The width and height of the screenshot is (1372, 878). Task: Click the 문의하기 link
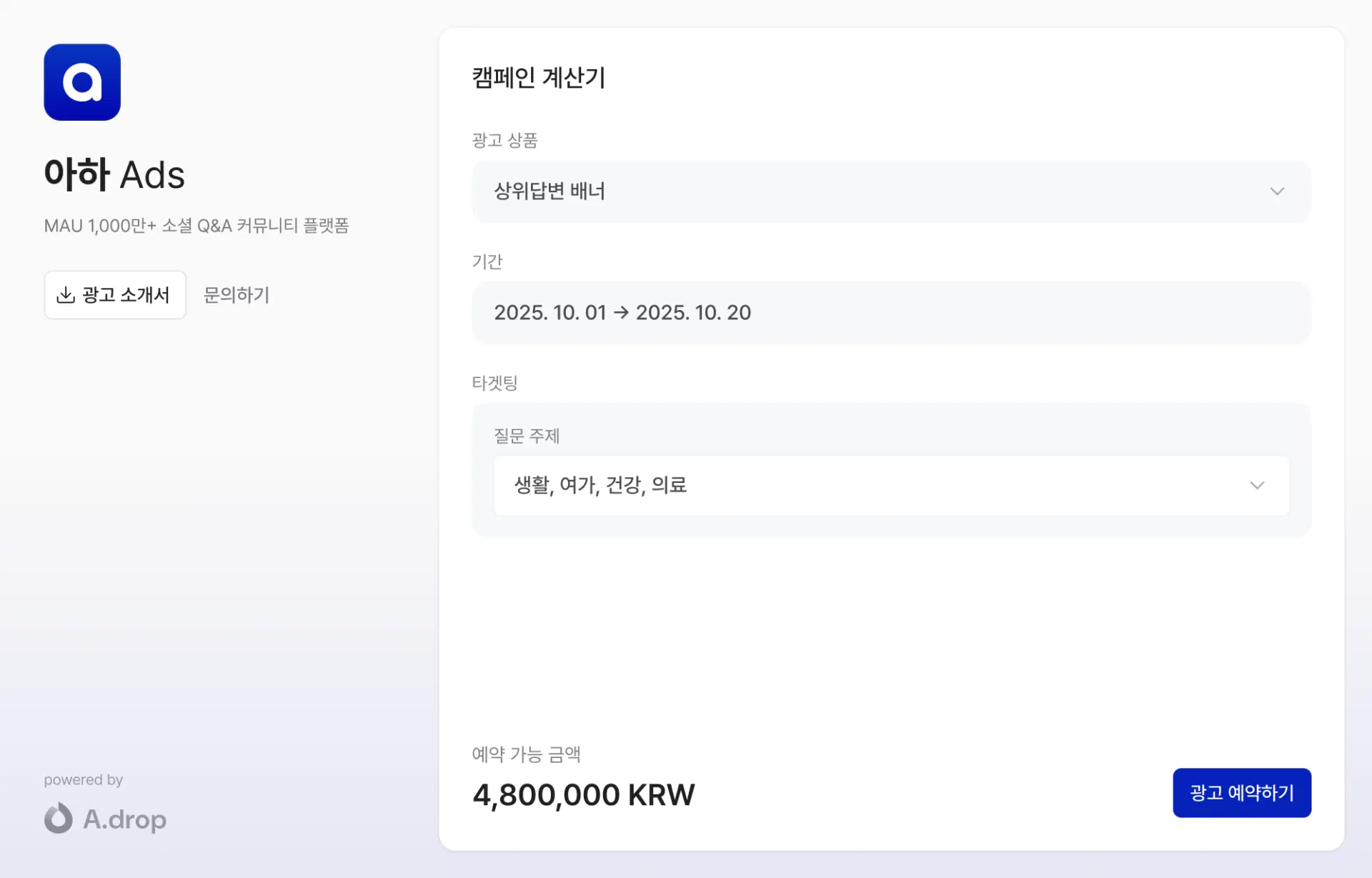click(237, 295)
